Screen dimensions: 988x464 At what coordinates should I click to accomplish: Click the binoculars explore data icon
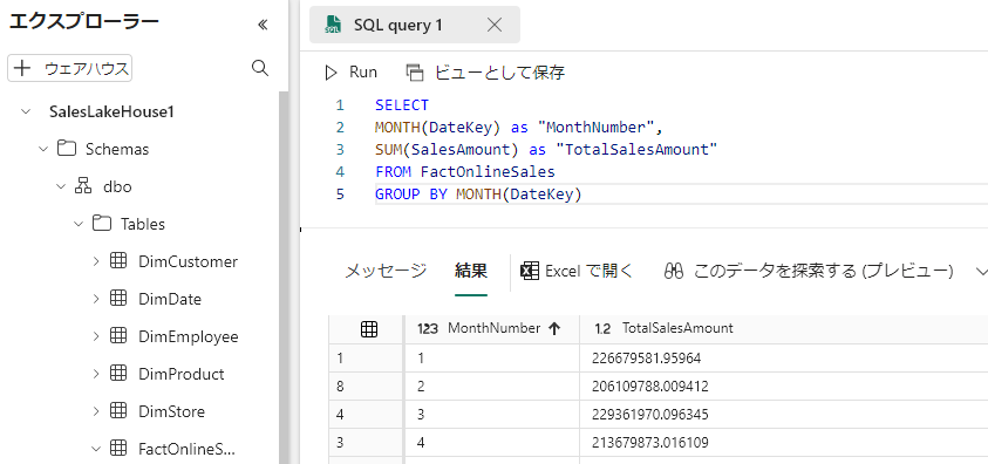[673, 270]
